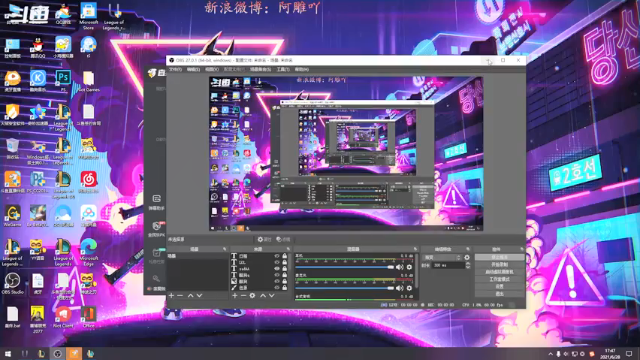The image size is (640, 360).
Task: Open the Edit menu in OBS
Action: click(193, 69)
